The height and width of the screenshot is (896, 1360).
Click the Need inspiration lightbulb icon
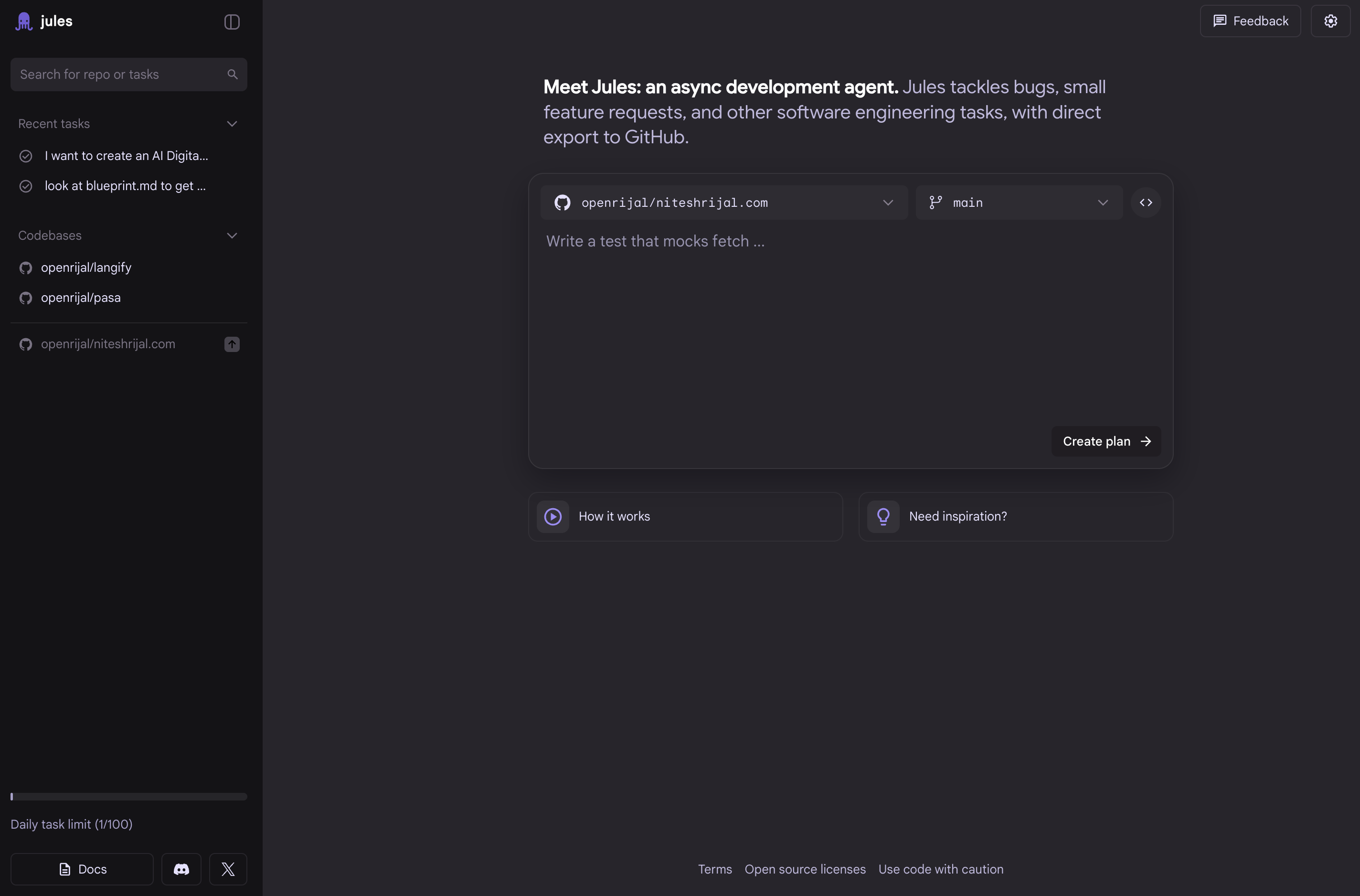883,517
